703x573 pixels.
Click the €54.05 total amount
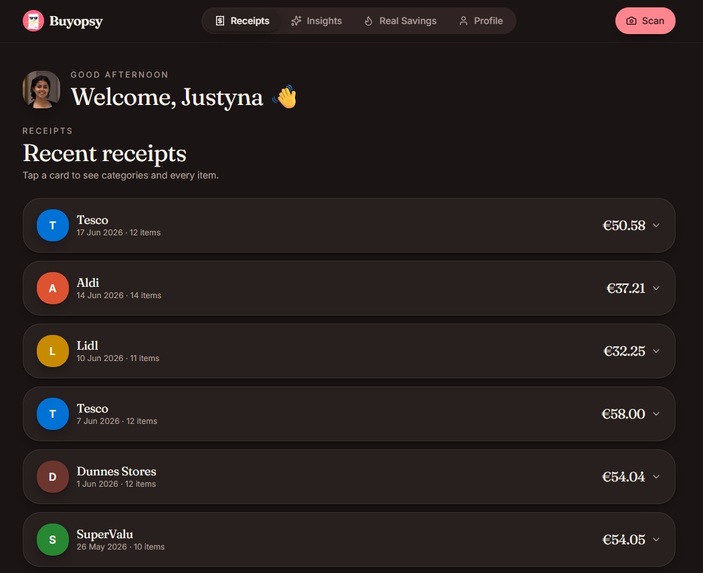pos(624,539)
